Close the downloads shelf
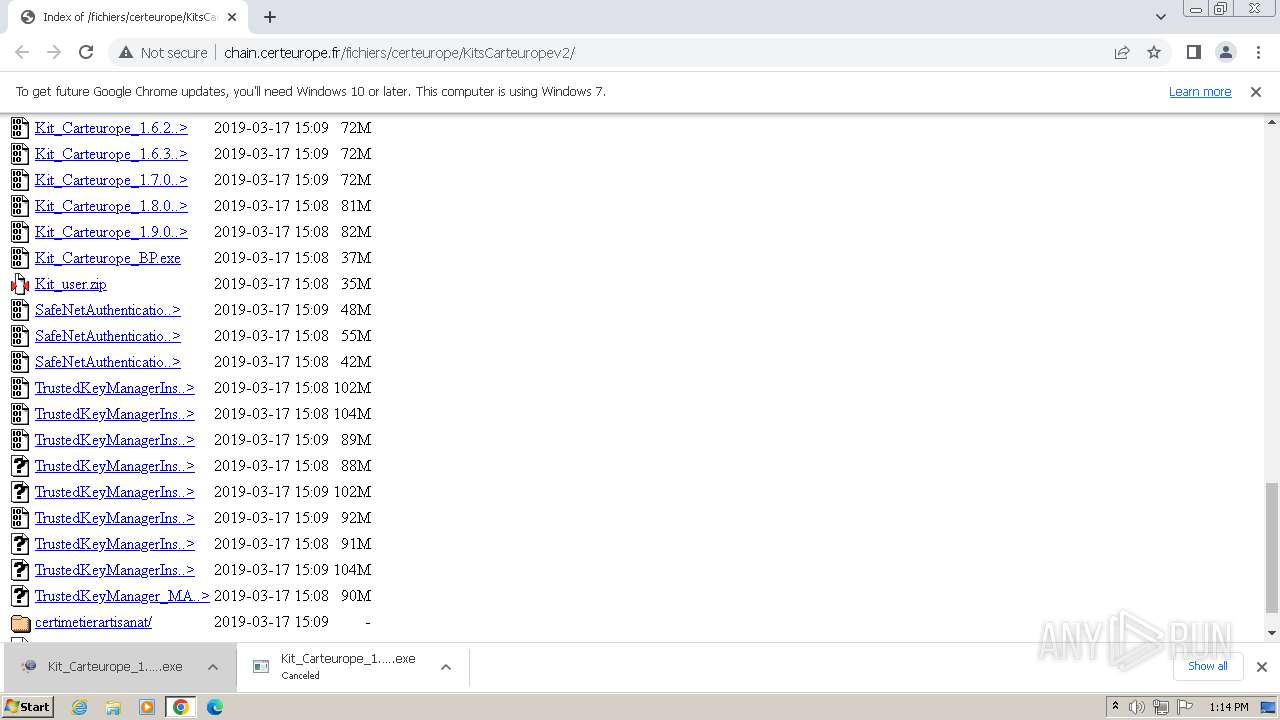 tap(1261, 667)
